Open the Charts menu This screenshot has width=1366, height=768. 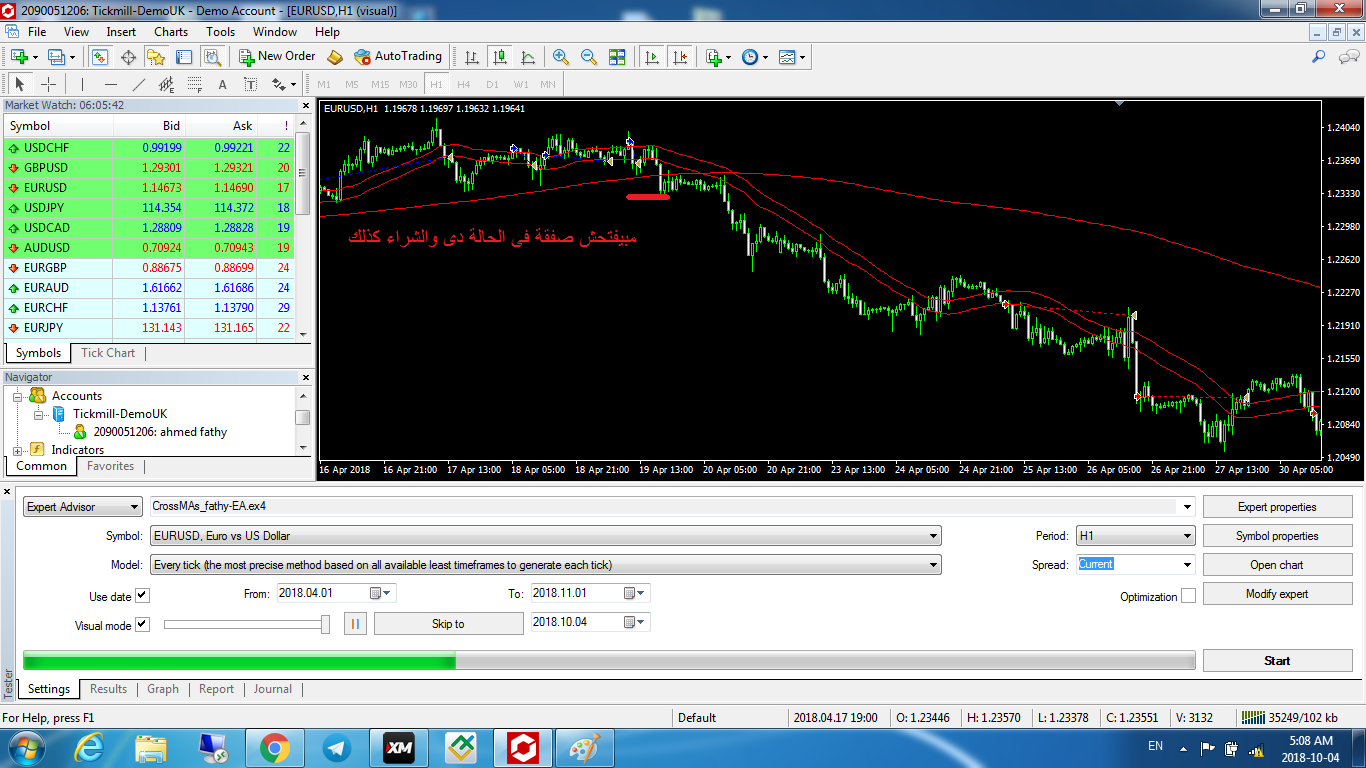(171, 32)
